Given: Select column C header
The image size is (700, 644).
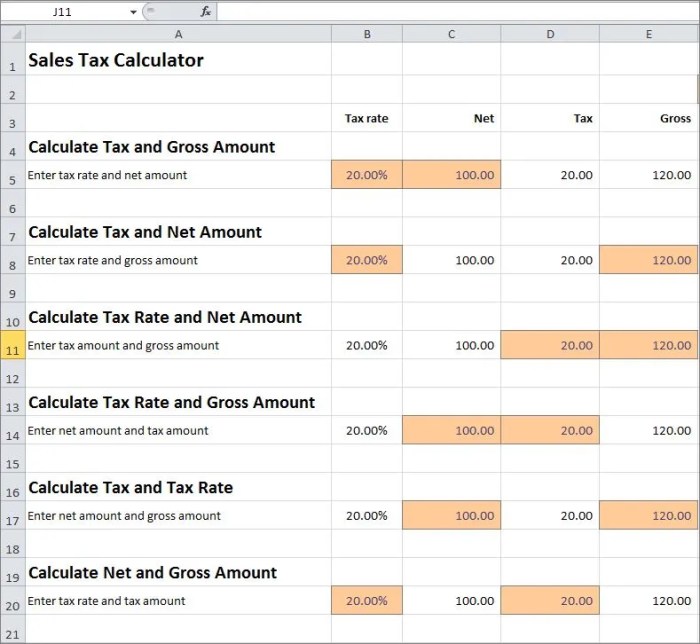Looking at the screenshot, I should 451,34.
